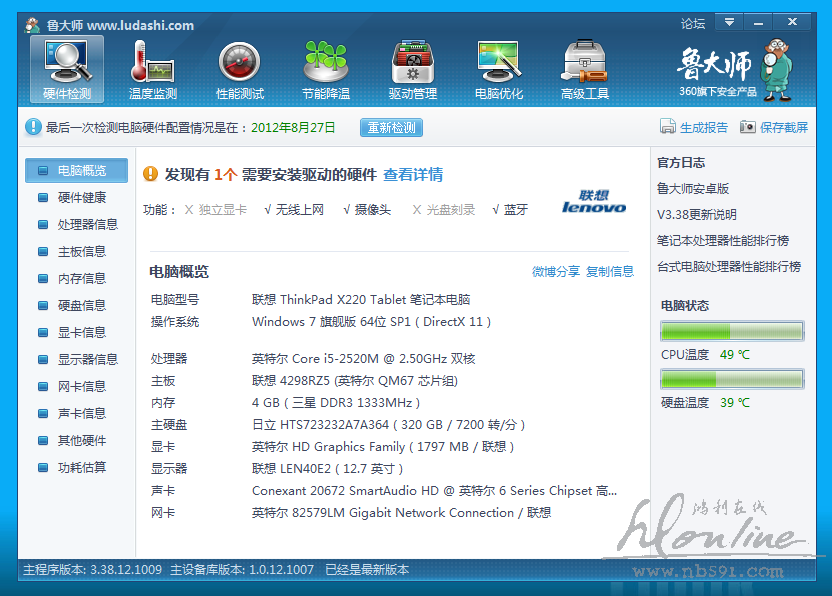
Task: Click the Windows 7 旗舰版 operating system text
Action: [371, 322]
